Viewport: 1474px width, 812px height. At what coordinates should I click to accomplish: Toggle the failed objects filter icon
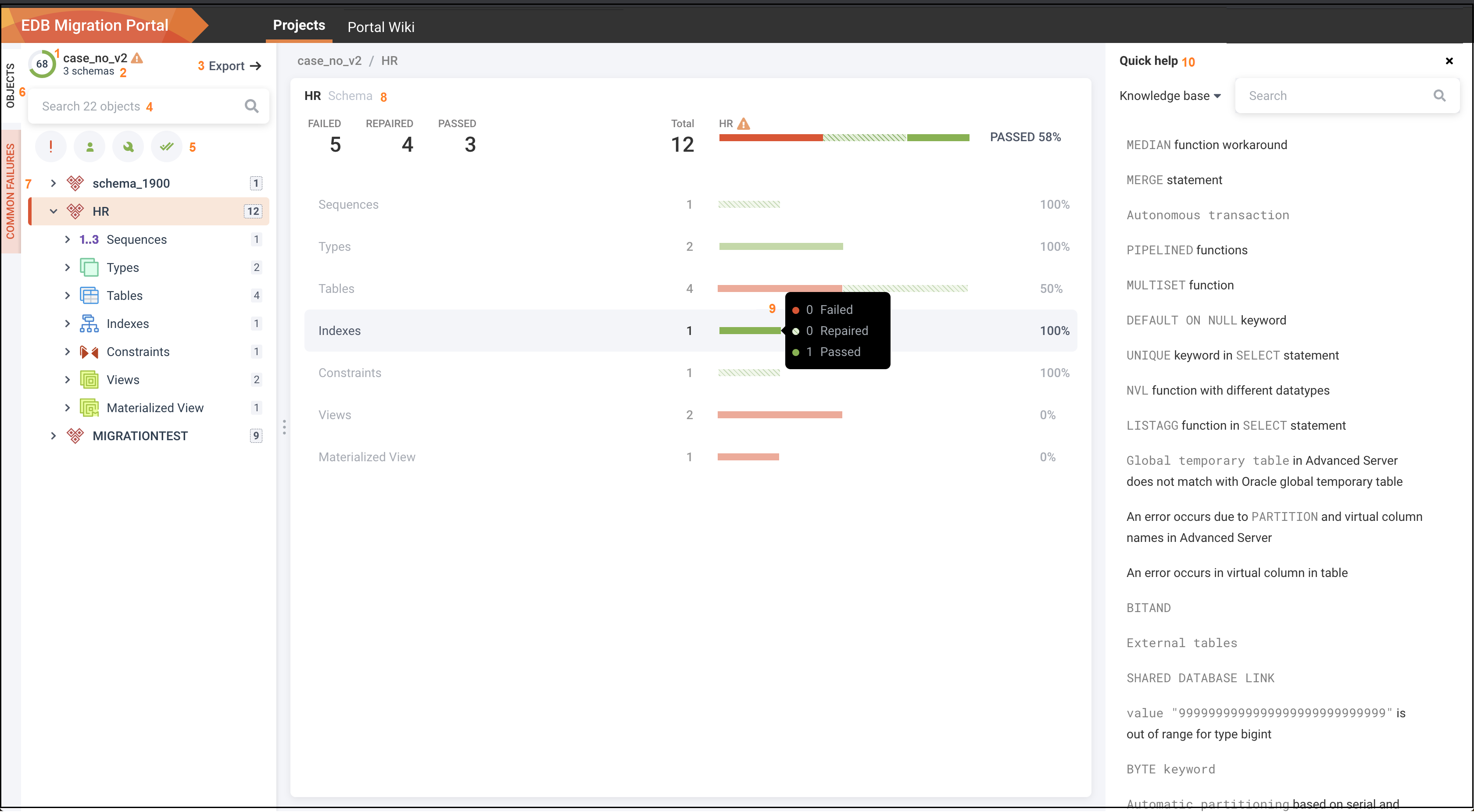[x=51, y=147]
